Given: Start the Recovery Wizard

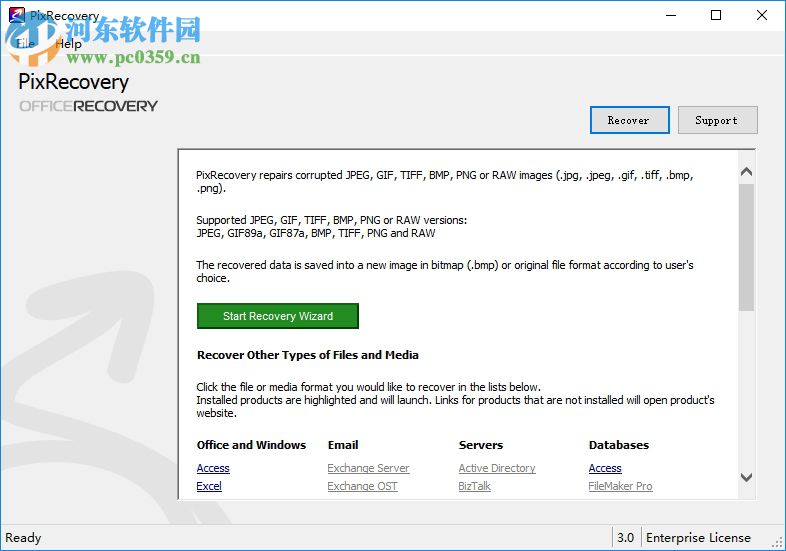Looking at the screenshot, I should tap(278, 316).
